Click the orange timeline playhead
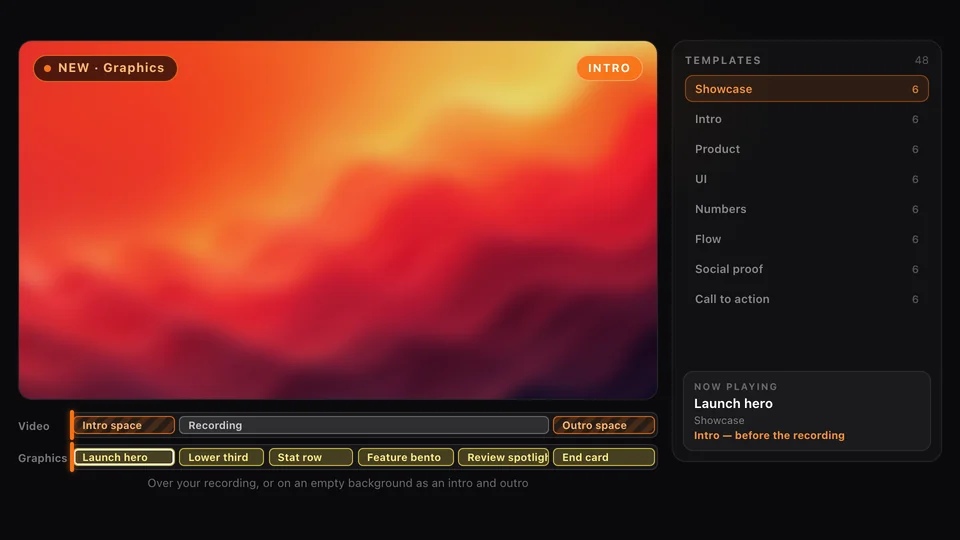Screen dimensions: 960x540 pyautogui.click(x=72, y=441)
